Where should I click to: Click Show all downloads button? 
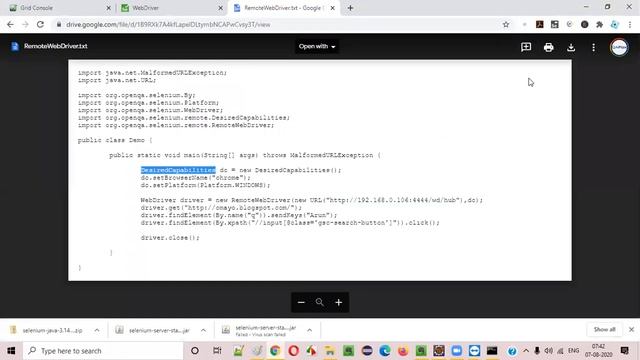[604, 329]
